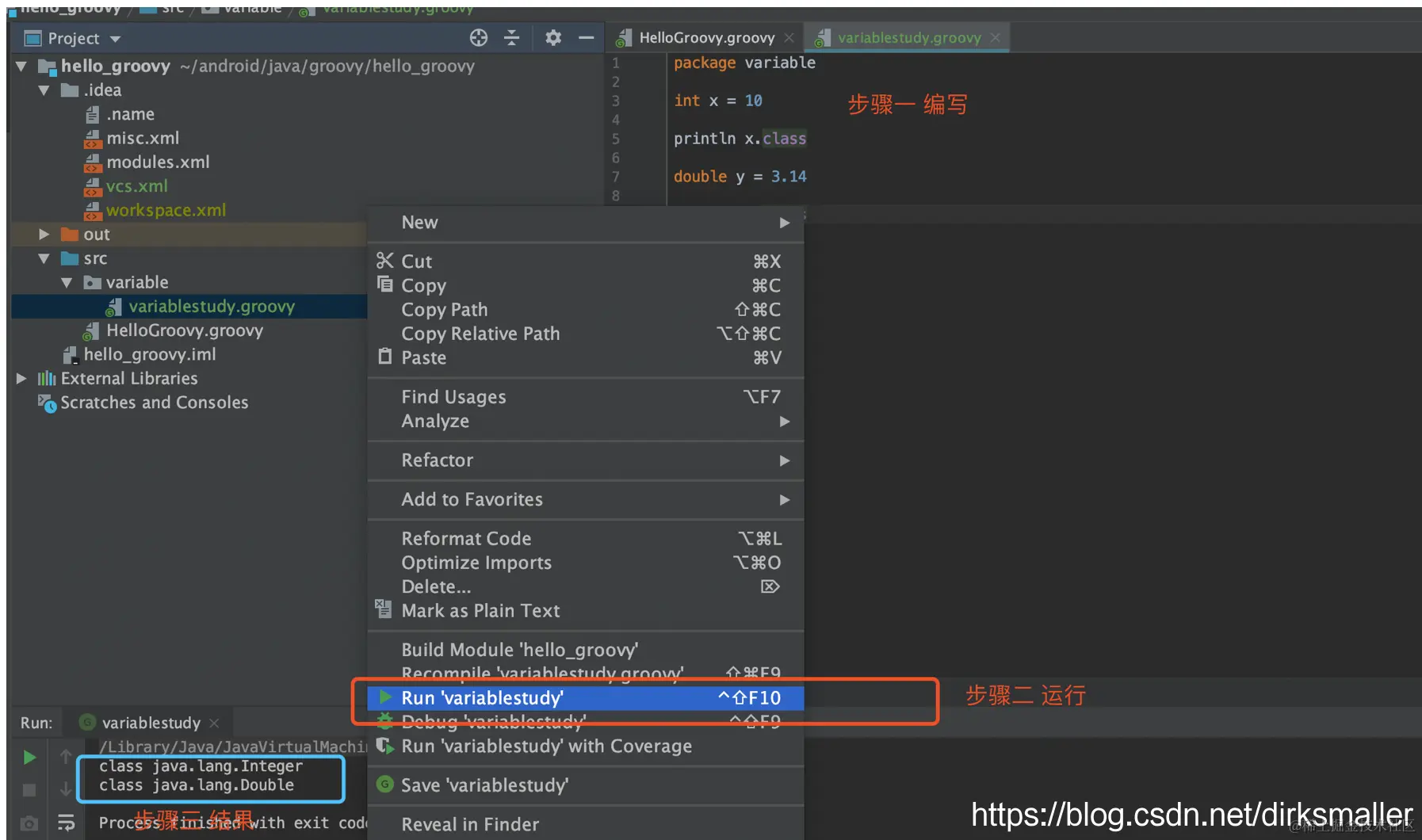Viewport: 1422px width, 840px height.
Task: Click 'class java.lang.Integer' console output
Action: pos(201,766)
